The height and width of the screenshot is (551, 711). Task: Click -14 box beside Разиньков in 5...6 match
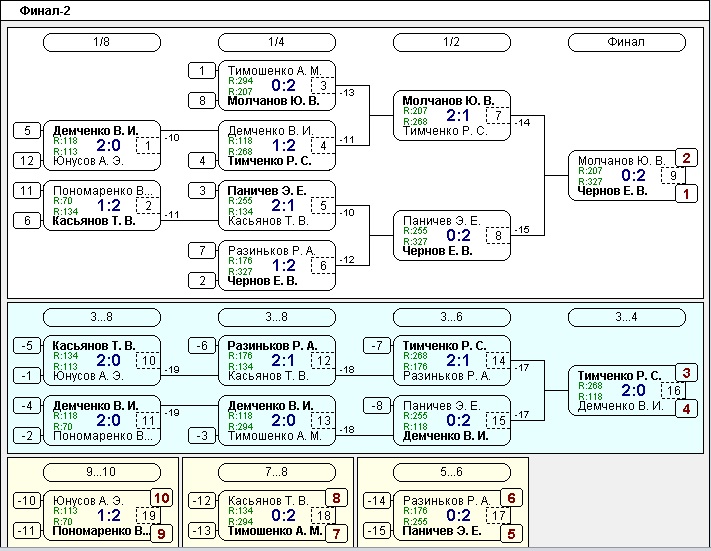pyautogui.click(x=377, y=501)
